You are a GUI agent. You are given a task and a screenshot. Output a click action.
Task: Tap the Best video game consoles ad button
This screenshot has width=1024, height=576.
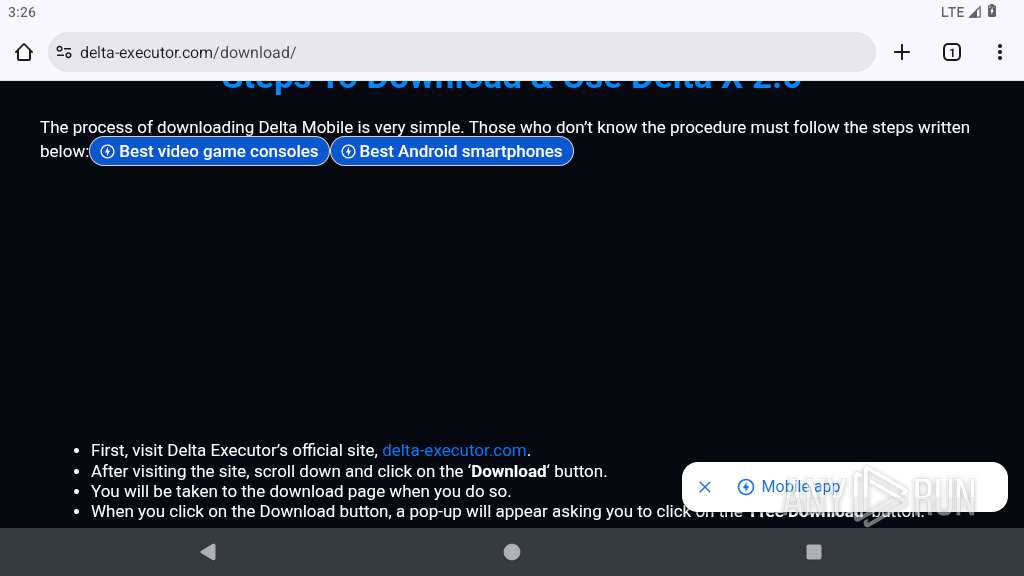tap(210, 152)
